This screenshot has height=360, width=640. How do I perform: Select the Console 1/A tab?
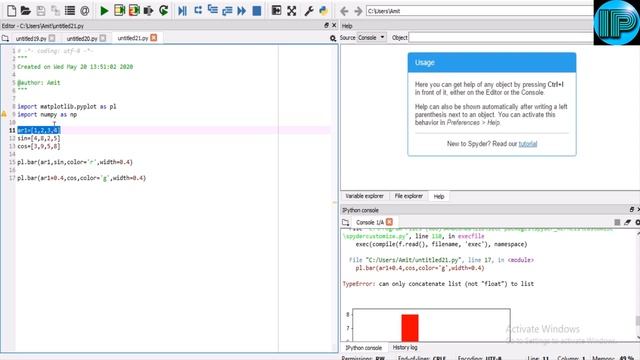click(370, 222)
